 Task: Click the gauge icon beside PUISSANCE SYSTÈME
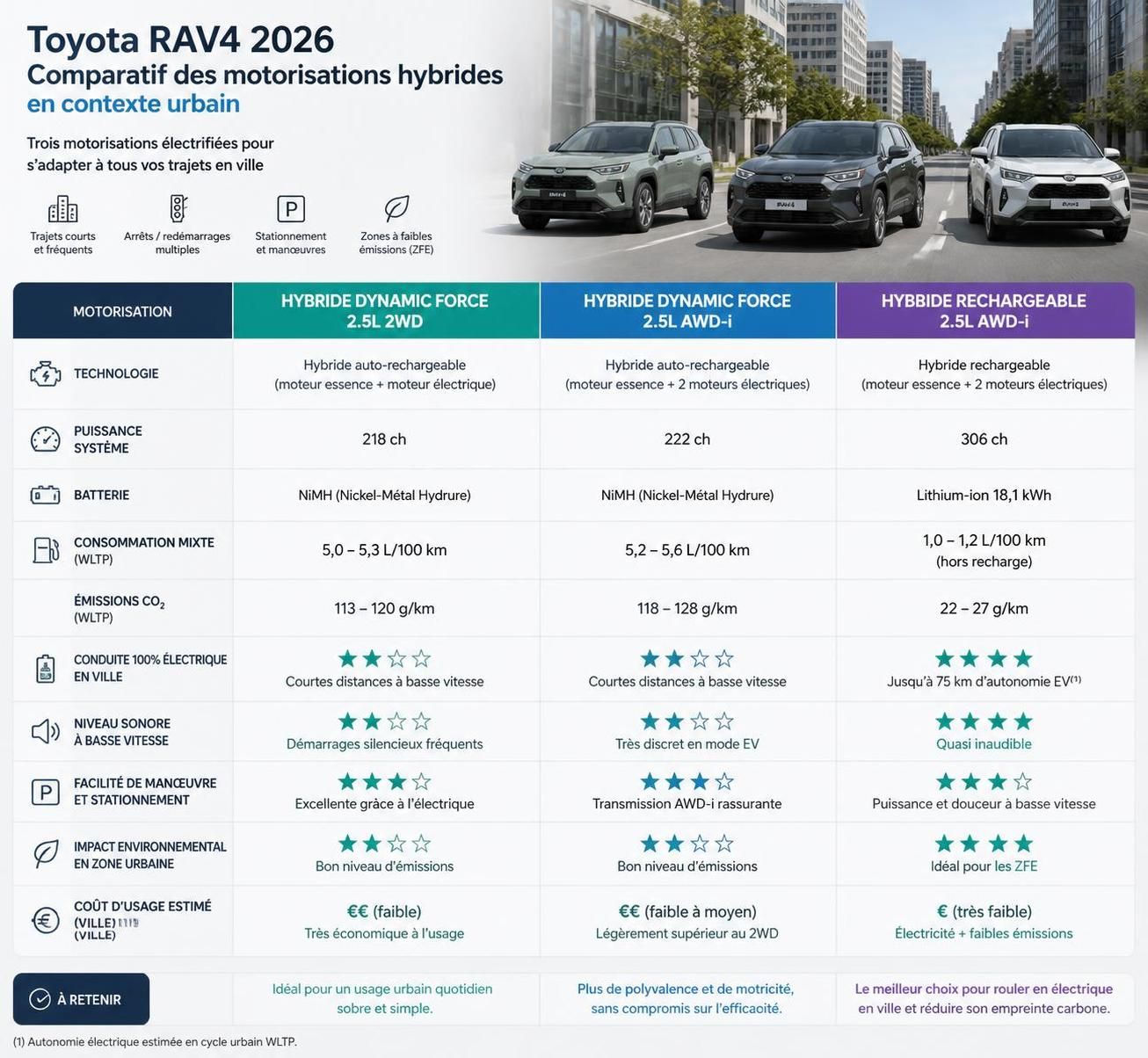46,439
